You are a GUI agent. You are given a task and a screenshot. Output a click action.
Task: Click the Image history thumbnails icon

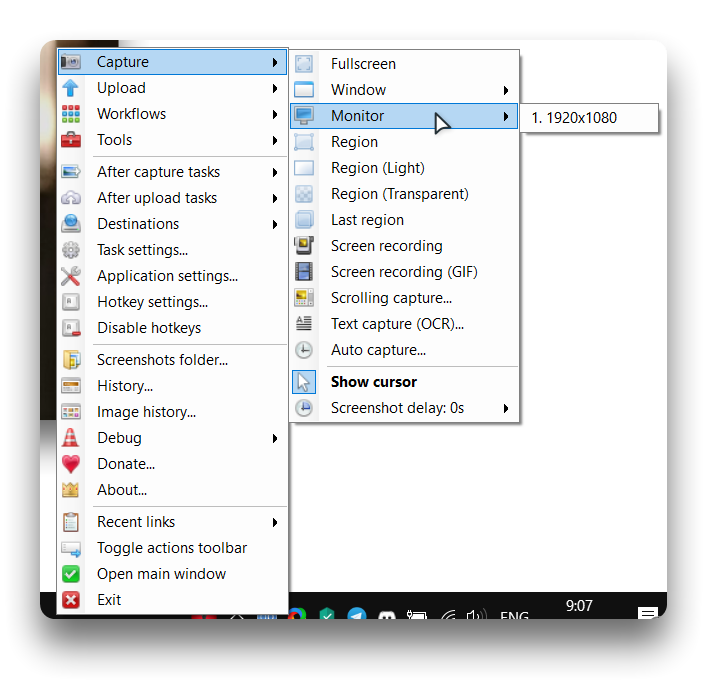tap(71, 412)
